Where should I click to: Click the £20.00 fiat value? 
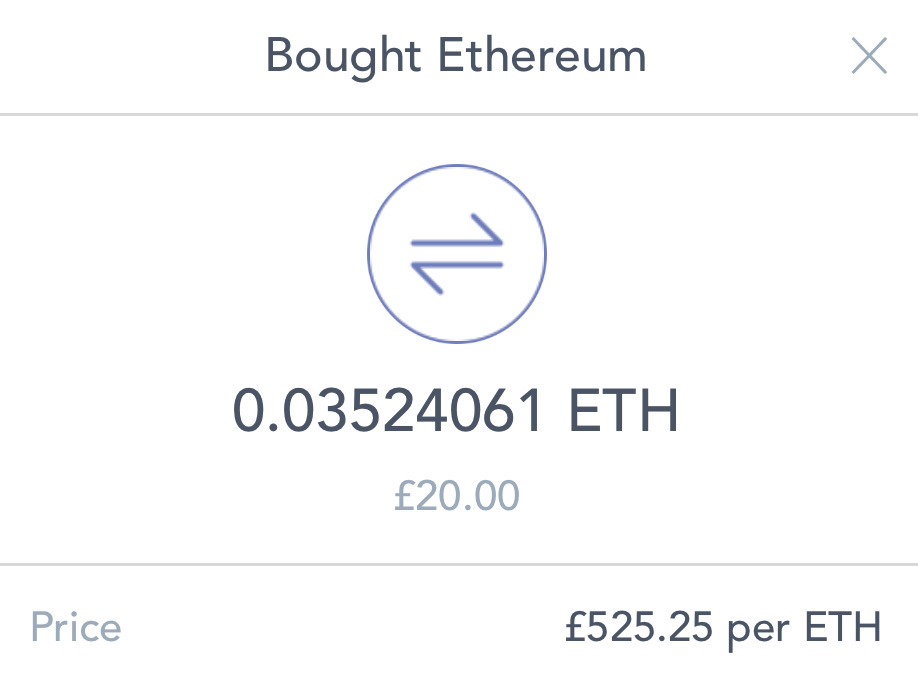[456, 495]
